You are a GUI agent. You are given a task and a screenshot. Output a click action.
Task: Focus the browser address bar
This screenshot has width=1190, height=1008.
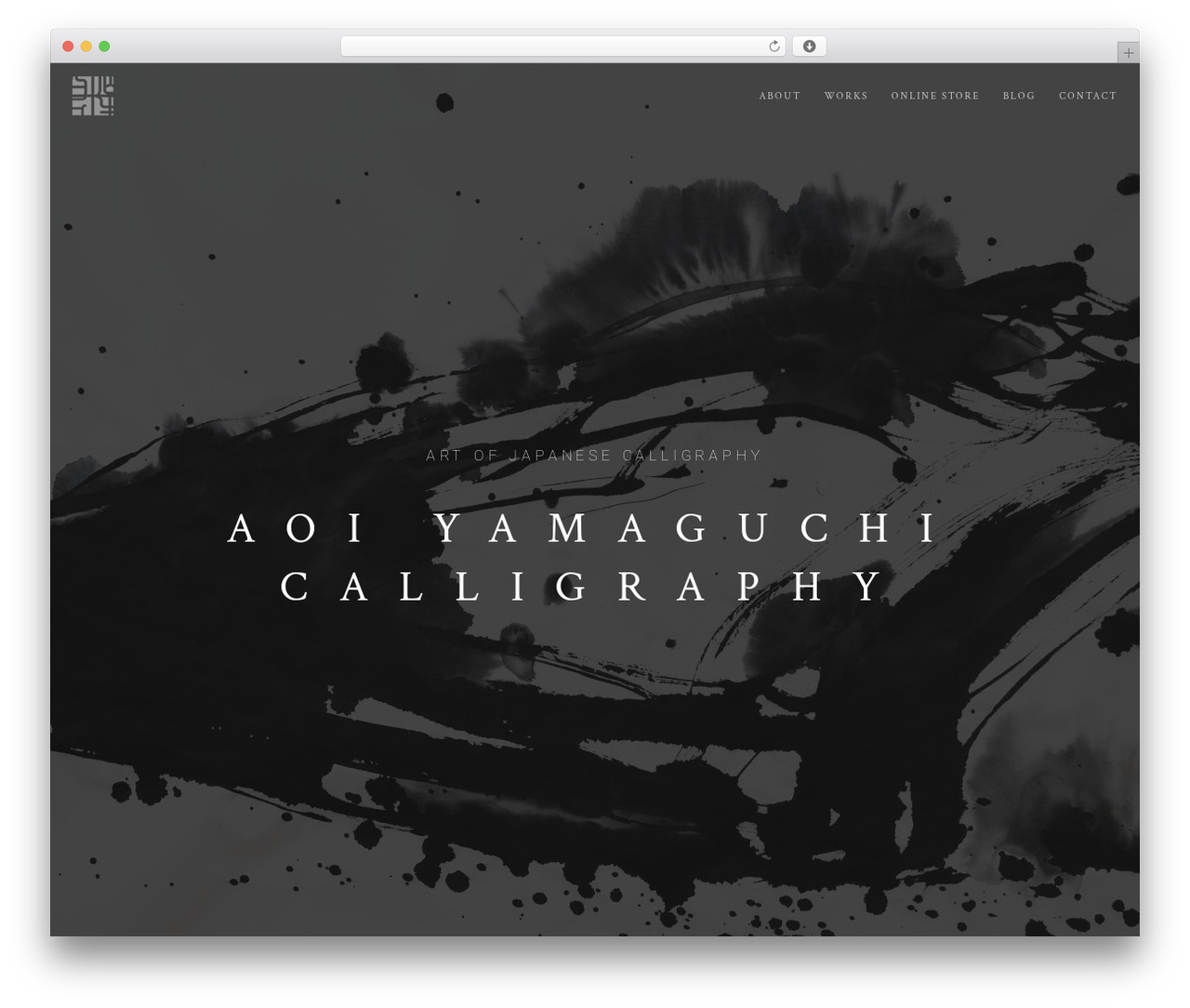[x=563, y=46]
